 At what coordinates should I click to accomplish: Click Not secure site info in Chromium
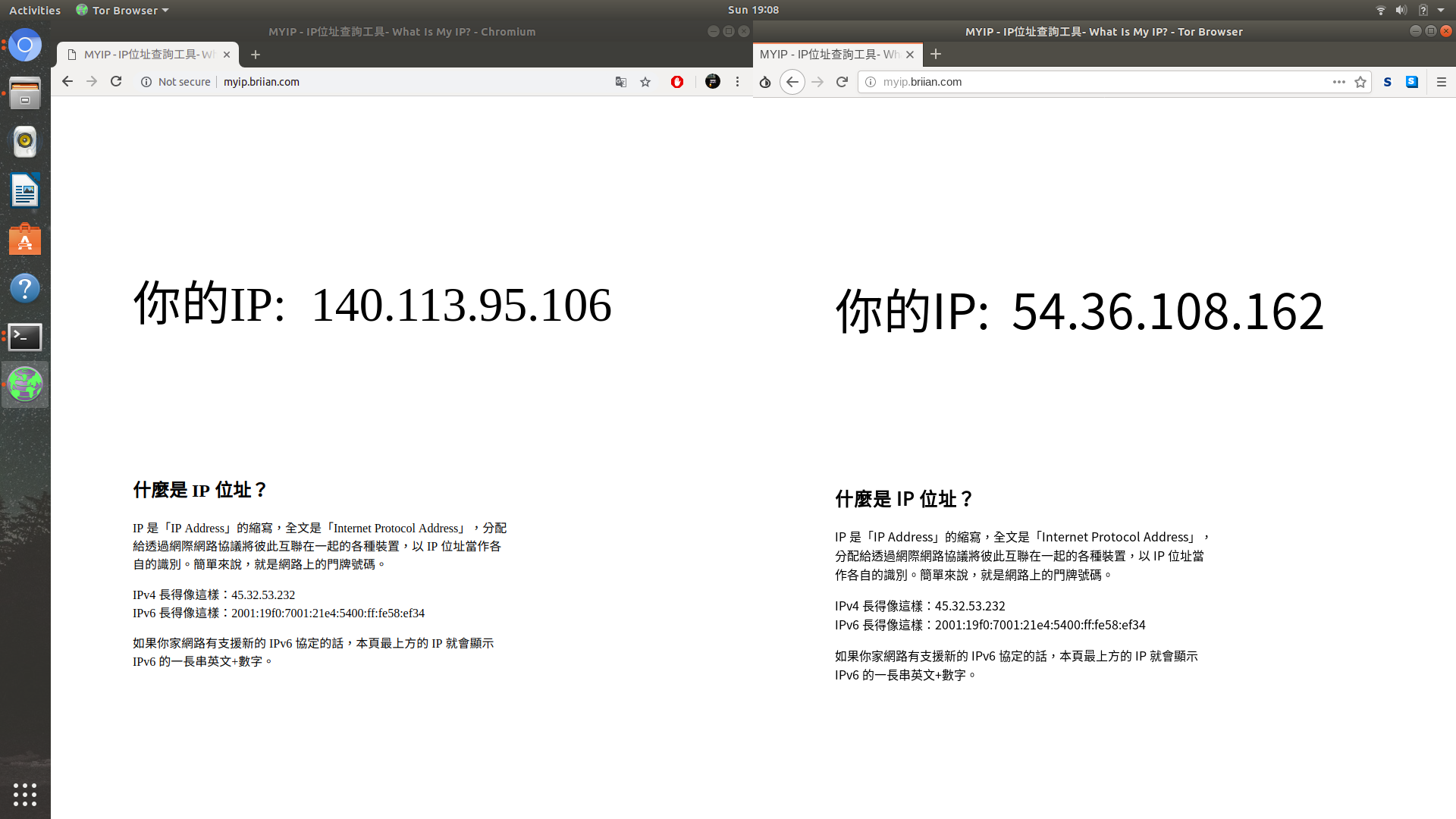pos(176,82)
